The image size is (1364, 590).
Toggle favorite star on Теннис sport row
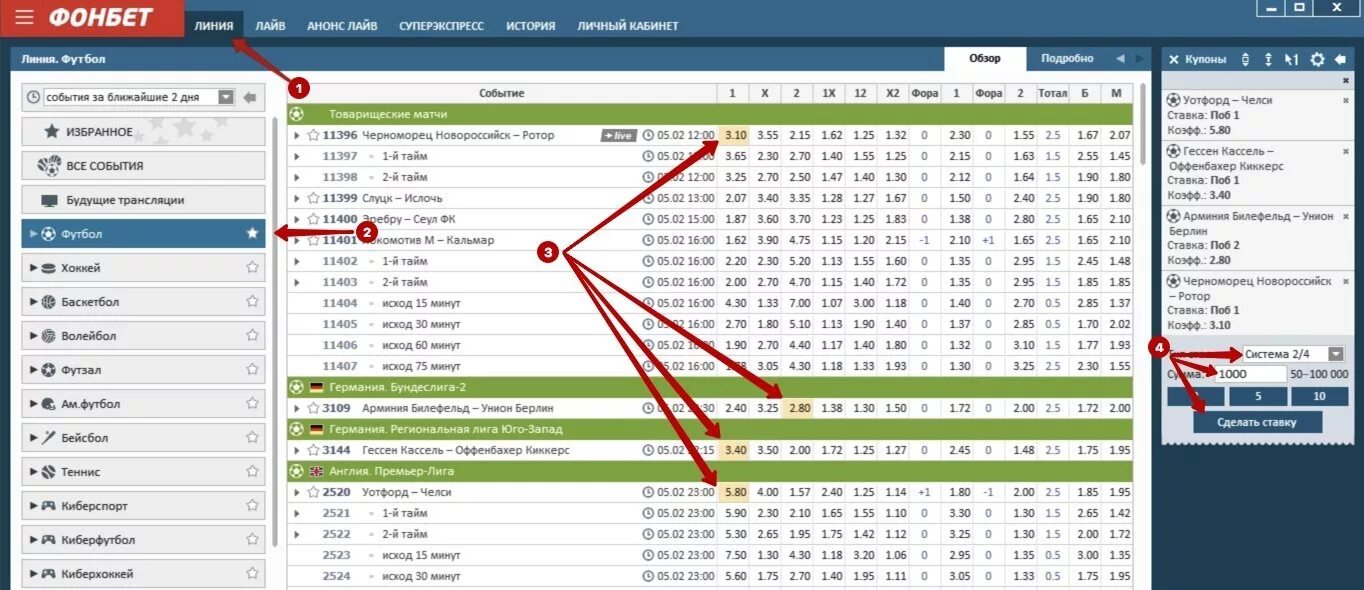[x=252, y=472]
